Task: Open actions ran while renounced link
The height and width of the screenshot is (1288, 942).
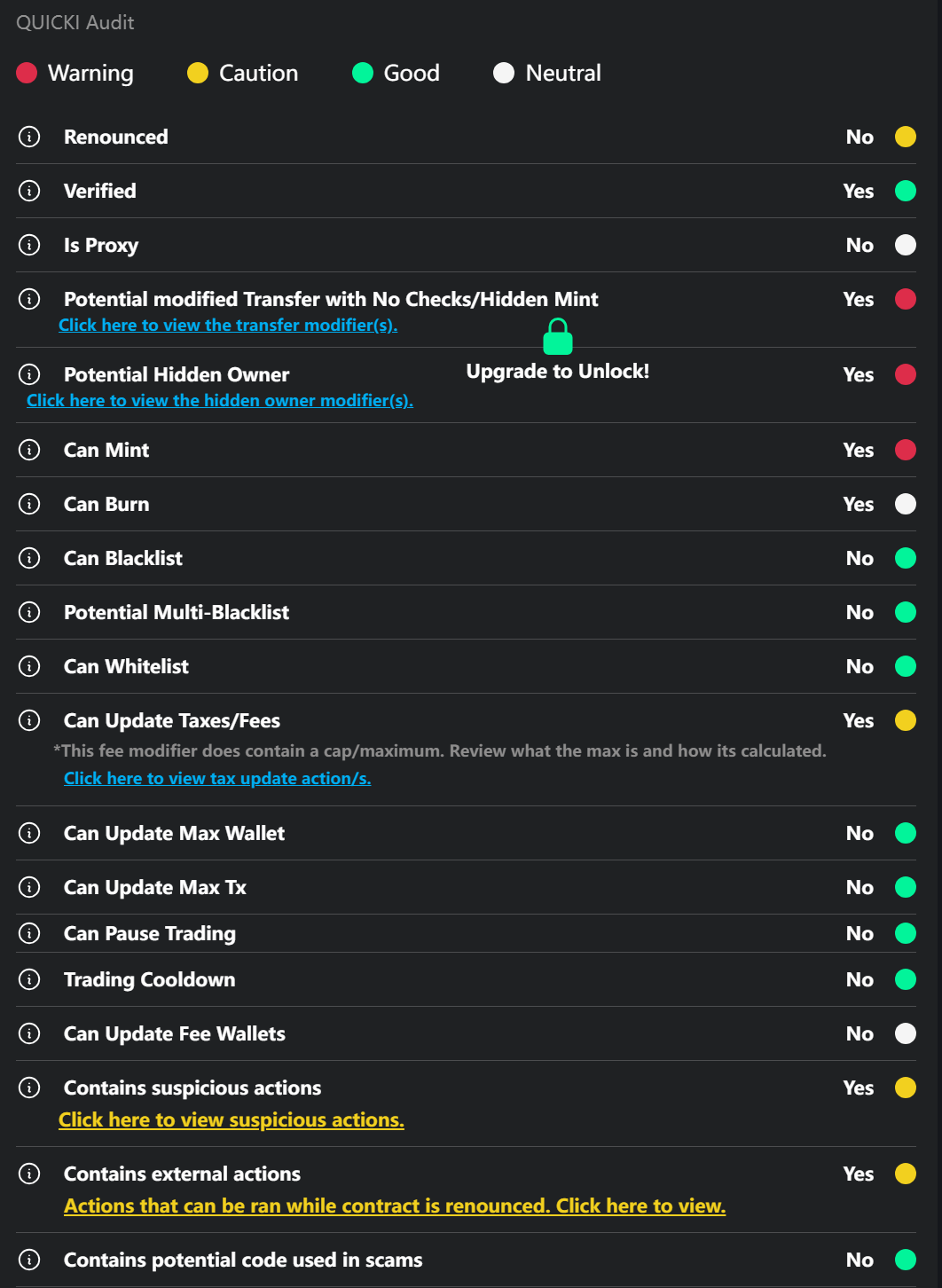Action: [395, 1206]
